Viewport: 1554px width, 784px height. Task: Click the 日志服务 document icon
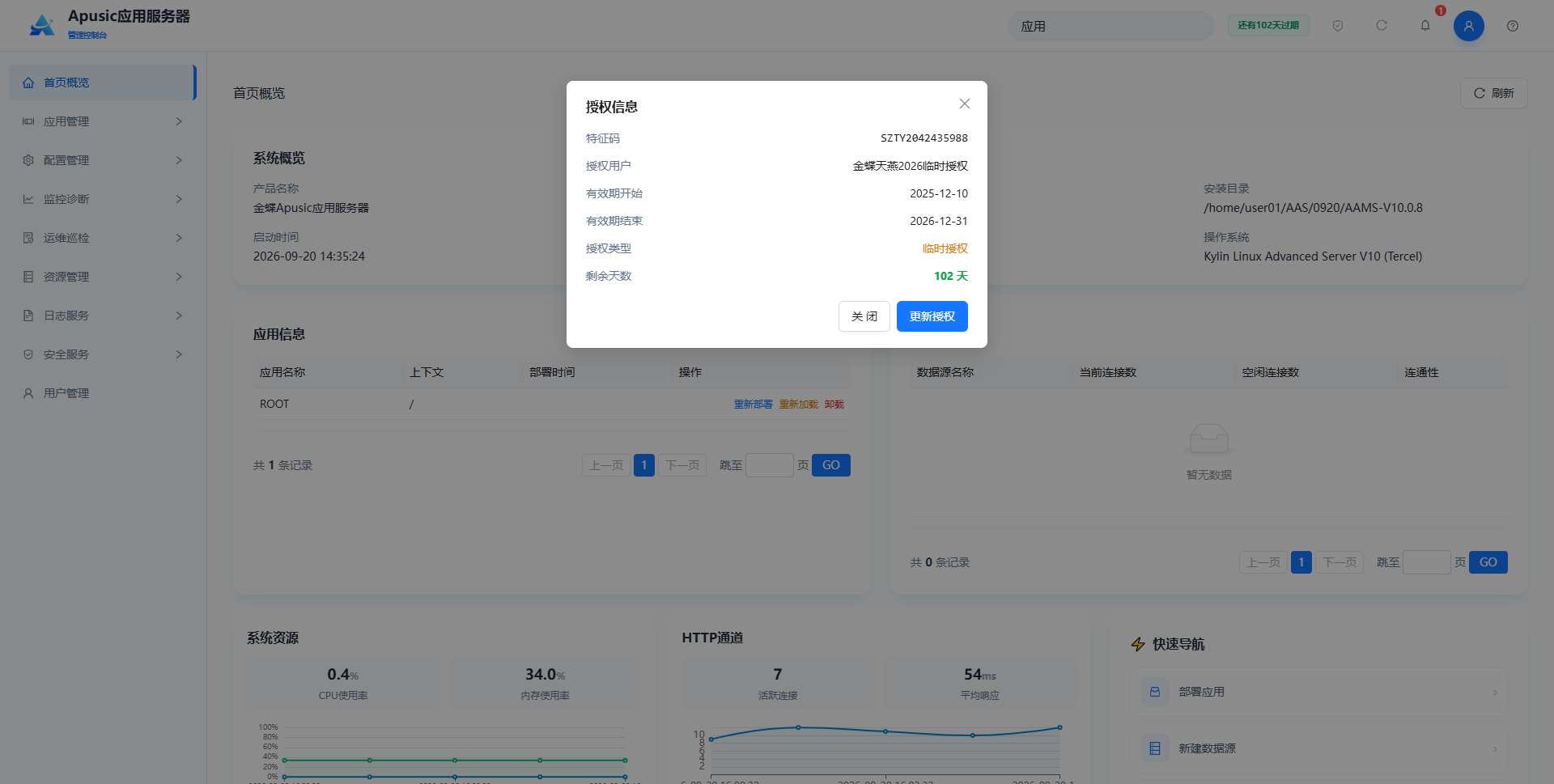28,316
